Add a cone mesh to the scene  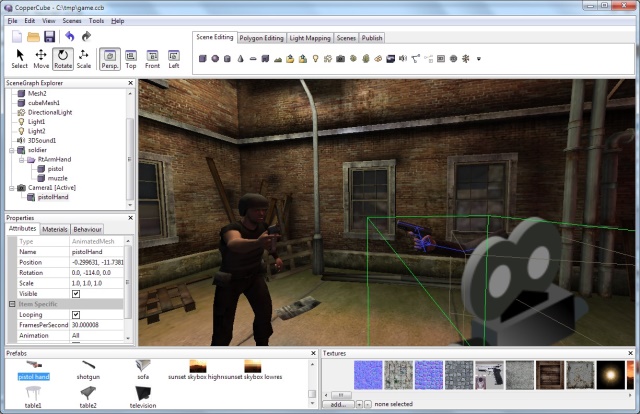[x=240, y=59]
